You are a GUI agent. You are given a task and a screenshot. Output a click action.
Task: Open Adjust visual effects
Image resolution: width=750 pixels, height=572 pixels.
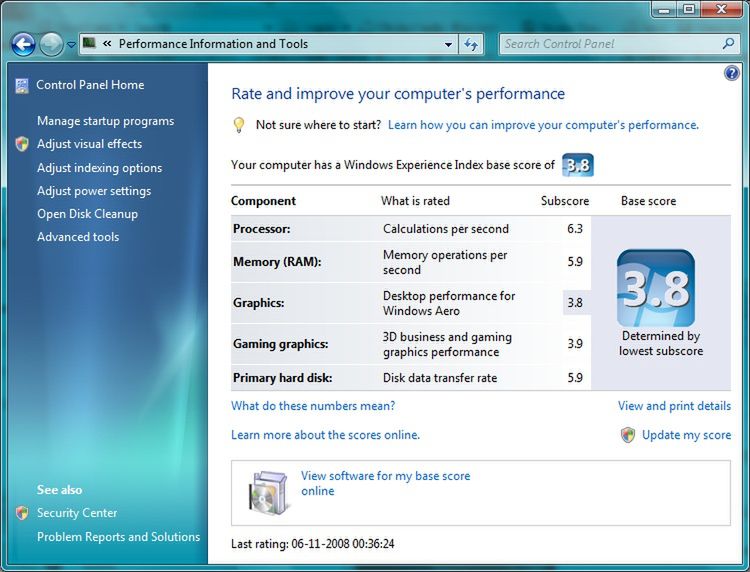pos(89,144)
